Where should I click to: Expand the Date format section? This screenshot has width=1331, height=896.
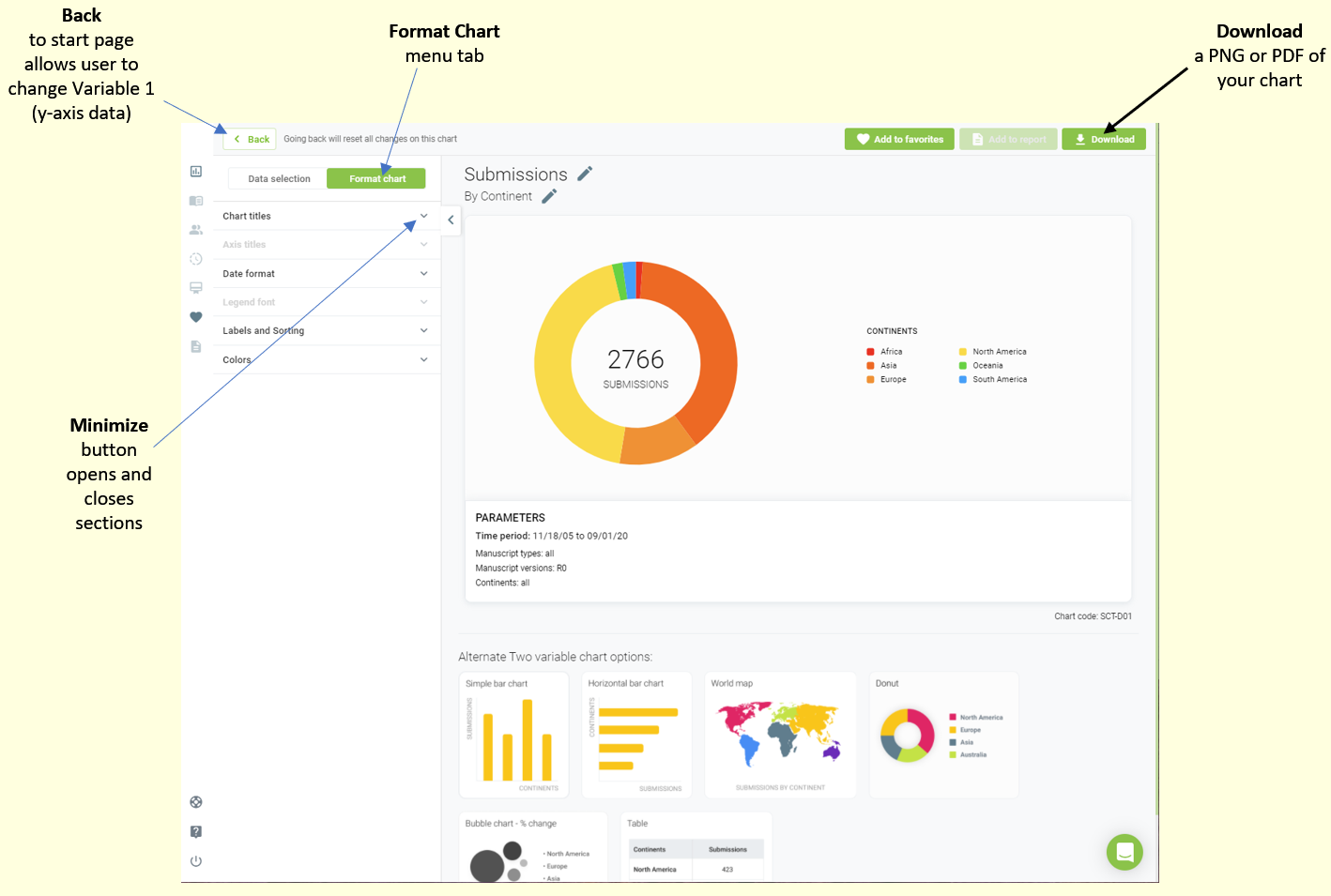(x=327, y=274)
